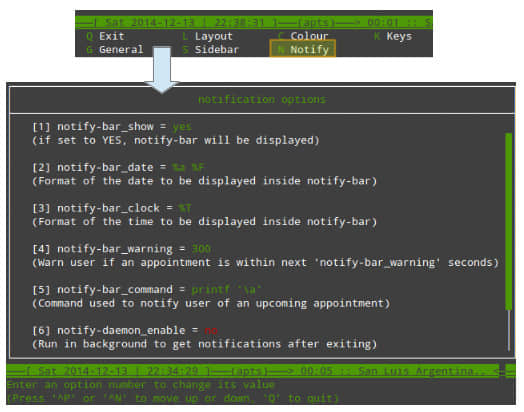Viewport: 524px width, 412px height.
Task: Click the bottom status bar date
Action: (x=83, y=371)
